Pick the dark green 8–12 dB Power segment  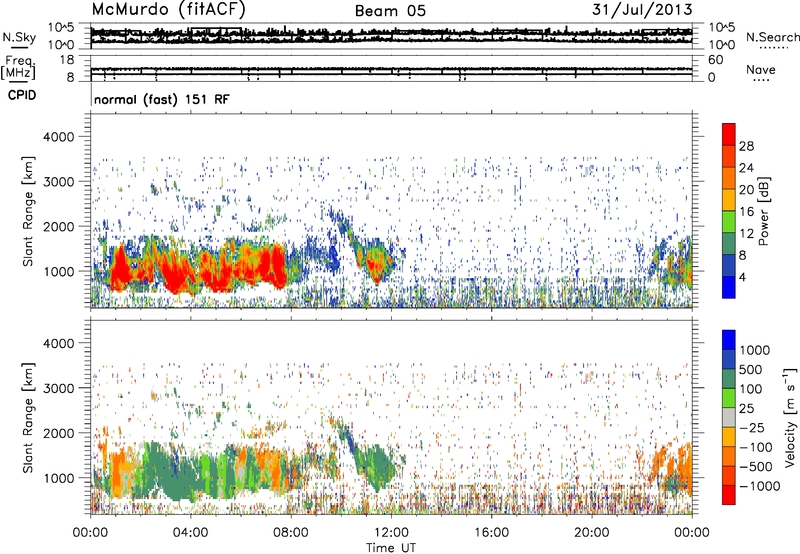tap(729, 244)
